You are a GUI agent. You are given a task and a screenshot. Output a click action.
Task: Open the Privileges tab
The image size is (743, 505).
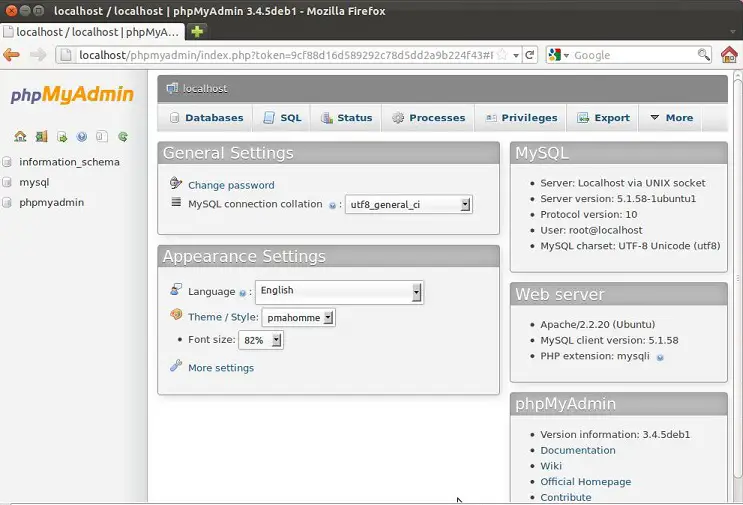(521, 117)
